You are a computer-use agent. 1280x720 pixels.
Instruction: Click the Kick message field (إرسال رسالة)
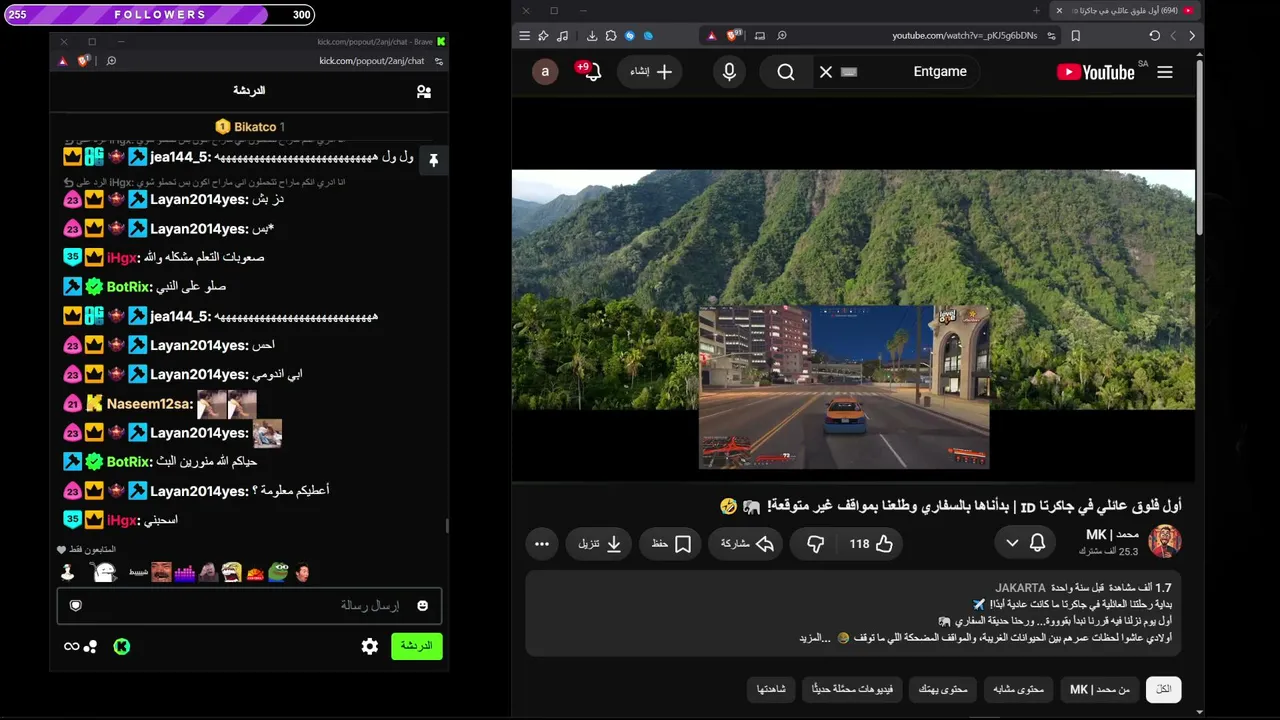[x=249, y=606]
